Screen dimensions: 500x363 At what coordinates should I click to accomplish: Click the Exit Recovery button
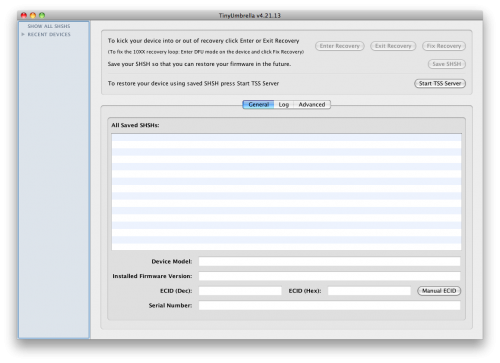[x=393, y=46]
